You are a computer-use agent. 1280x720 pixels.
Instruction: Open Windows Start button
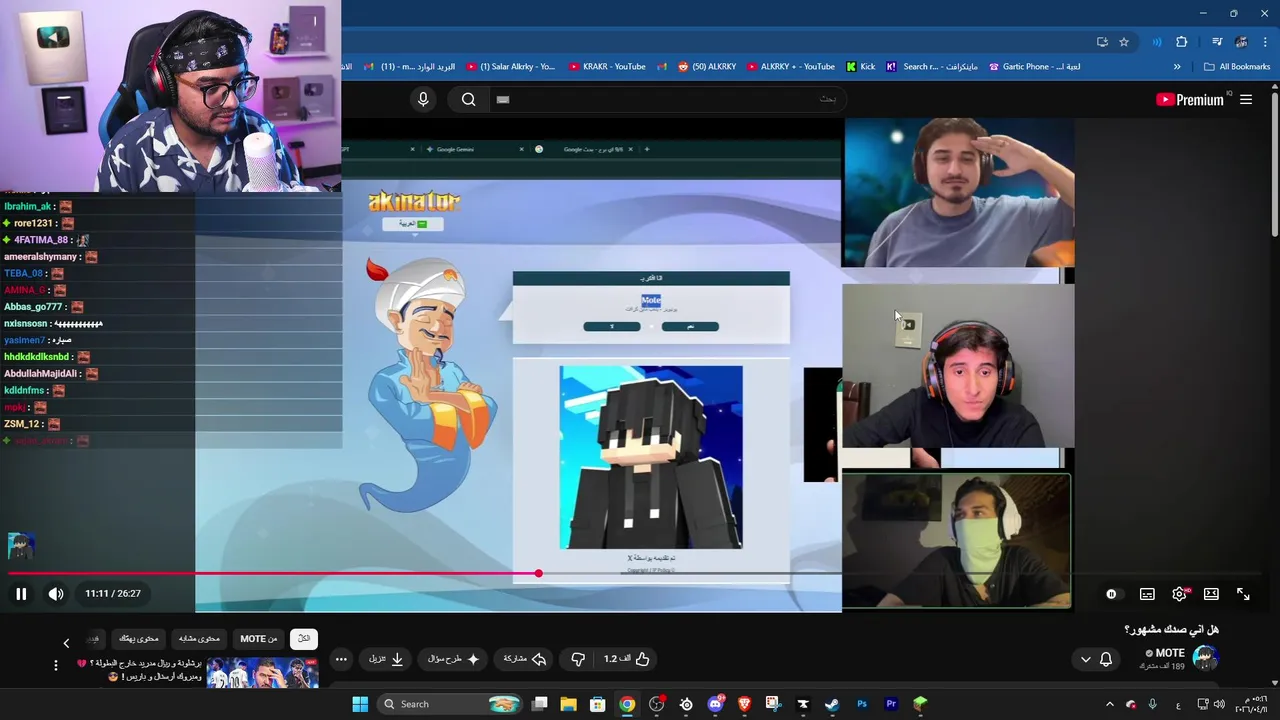click(x=360, y=704)
